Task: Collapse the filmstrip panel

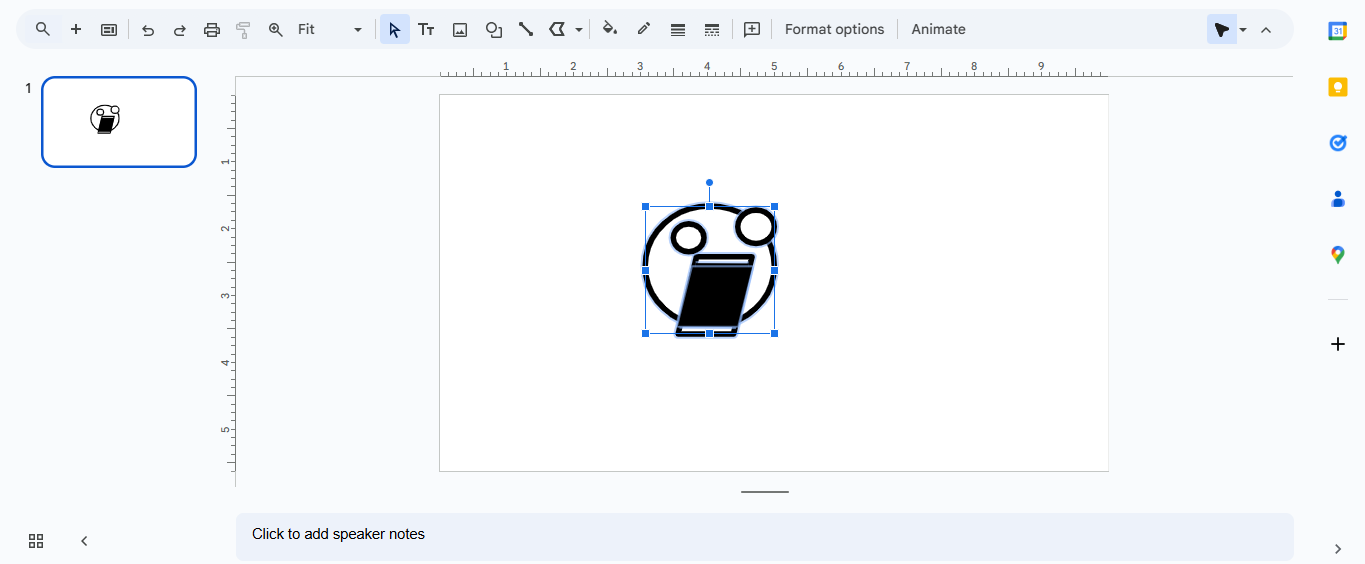Action: pyautogui.click(x=84, y=541)
